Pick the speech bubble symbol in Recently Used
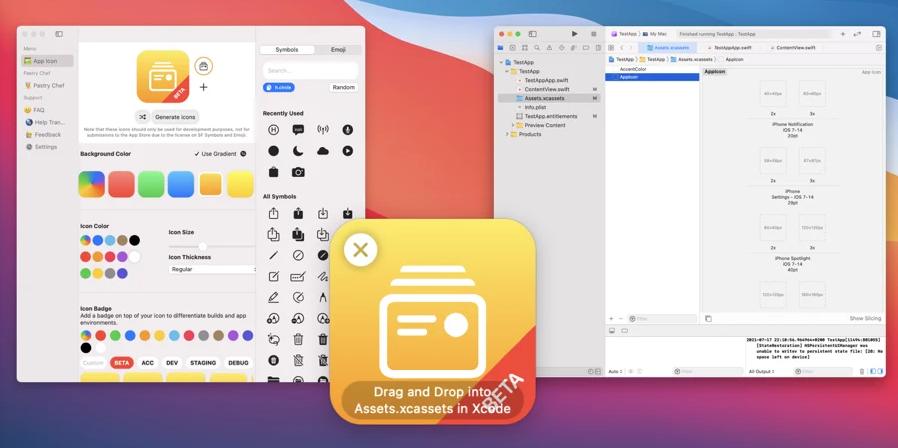 pyautogui.click(x=298, y=130)
